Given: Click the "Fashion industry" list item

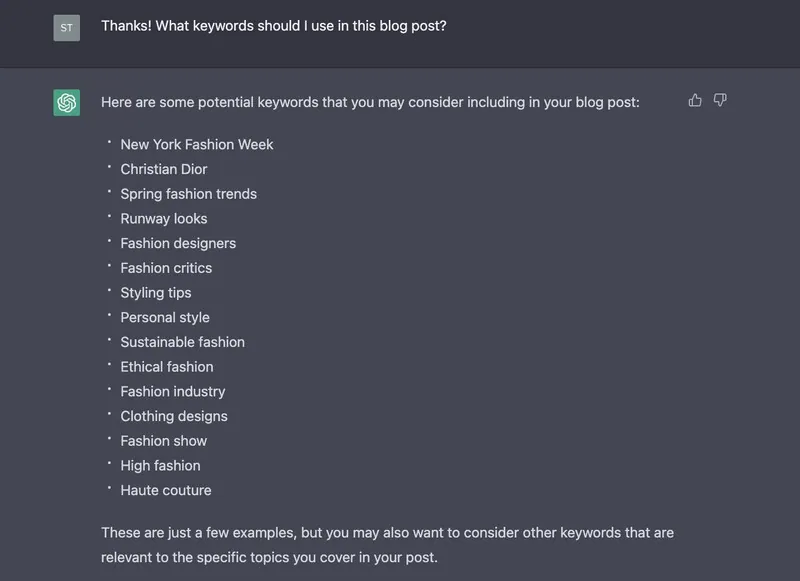Looking at the screenshot, I should pos(173,391).
